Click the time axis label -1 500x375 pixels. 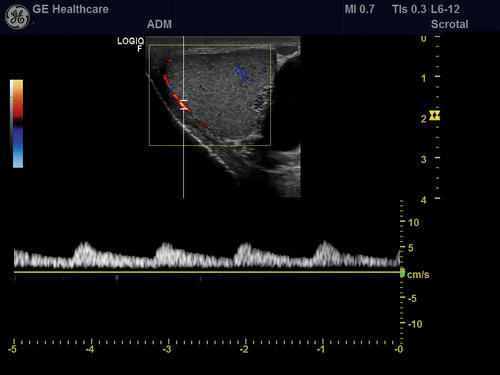[321, 349]
